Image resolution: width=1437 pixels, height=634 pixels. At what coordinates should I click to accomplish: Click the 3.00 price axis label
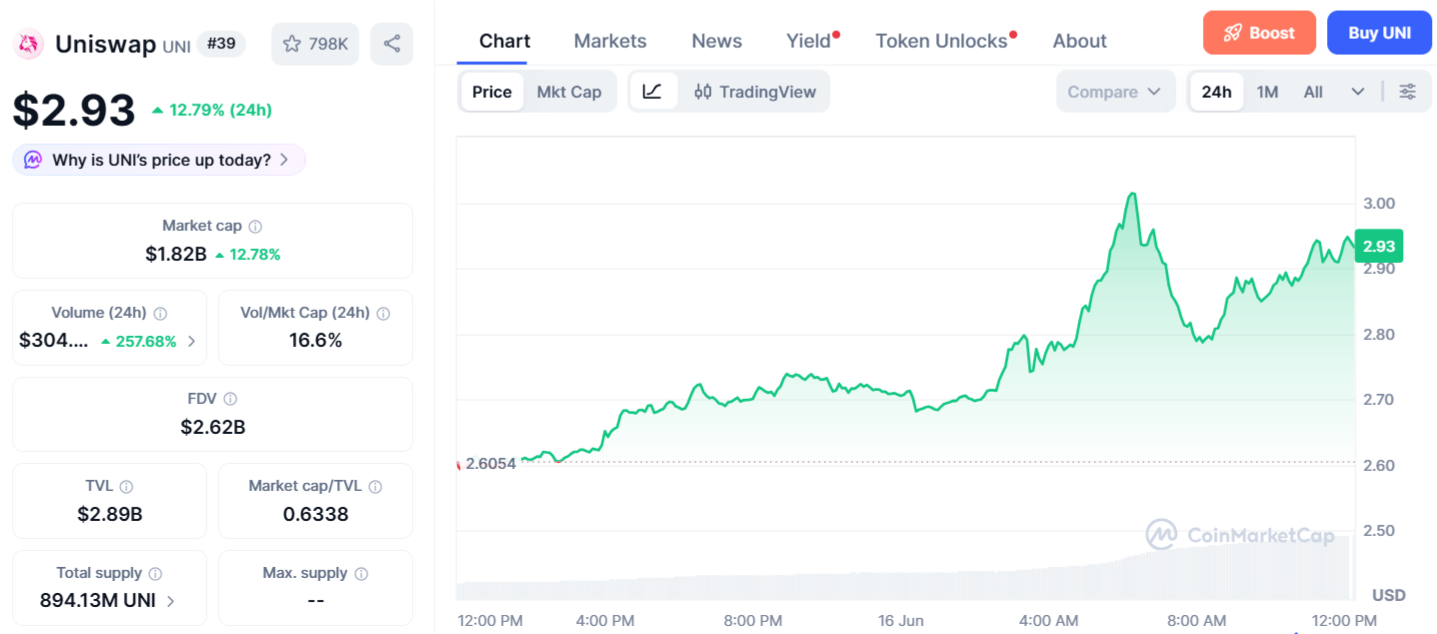point(1379,203)
